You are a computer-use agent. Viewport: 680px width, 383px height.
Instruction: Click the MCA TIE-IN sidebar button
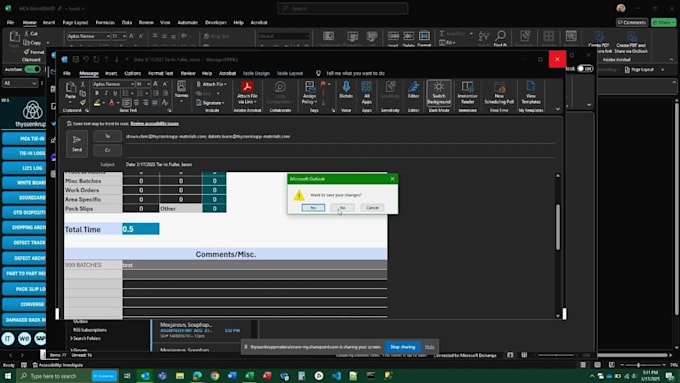tap(24, 139)
